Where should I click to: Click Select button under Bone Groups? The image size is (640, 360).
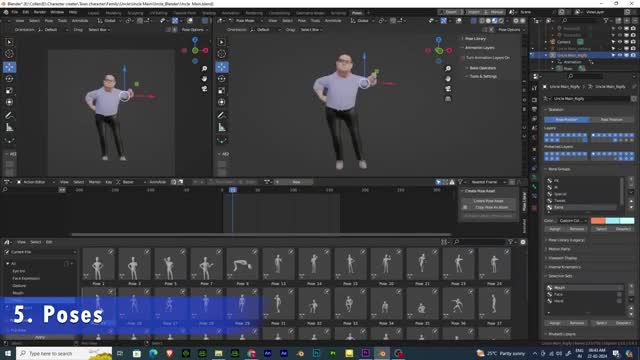[x=601, y=229]
